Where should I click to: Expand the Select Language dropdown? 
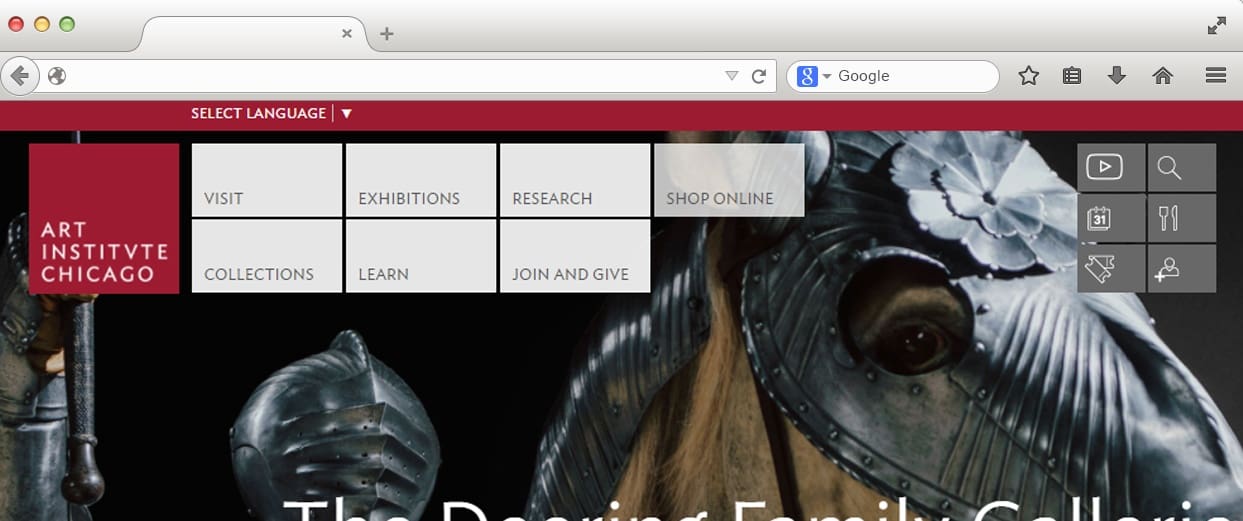tap(346, 114)
